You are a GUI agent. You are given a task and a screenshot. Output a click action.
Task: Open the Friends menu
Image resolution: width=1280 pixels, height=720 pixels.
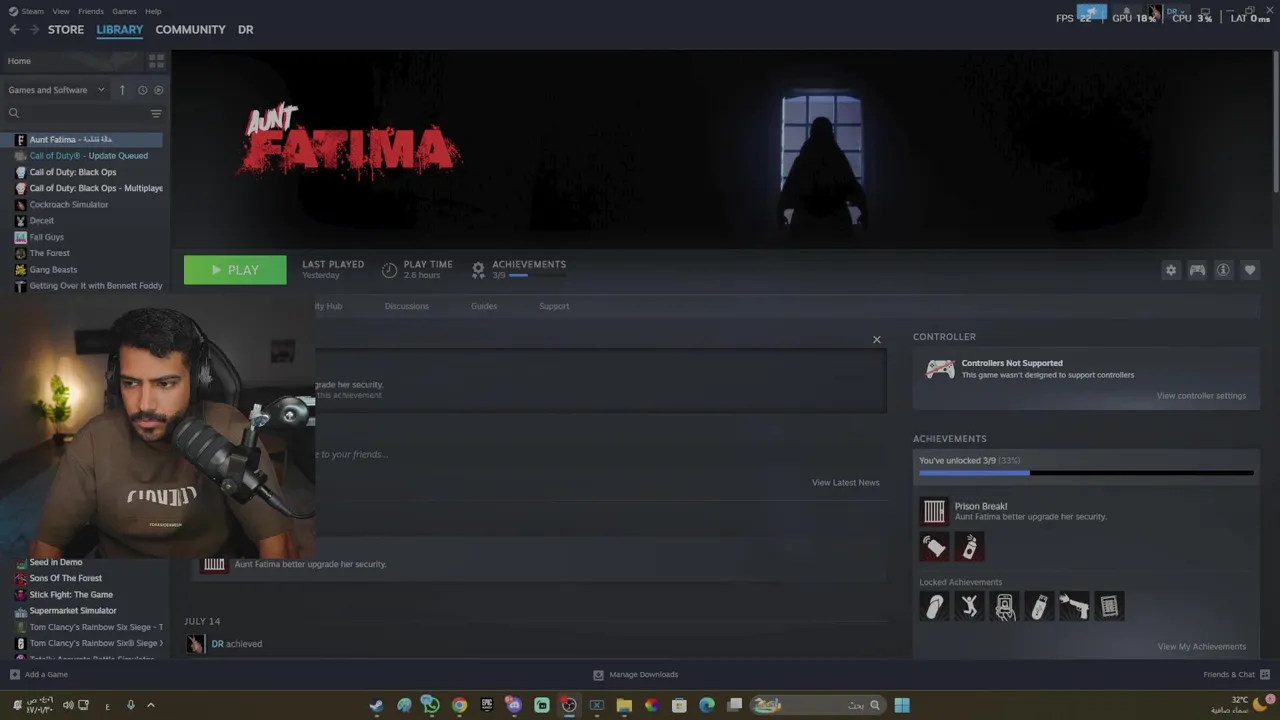tap(91, 11)
